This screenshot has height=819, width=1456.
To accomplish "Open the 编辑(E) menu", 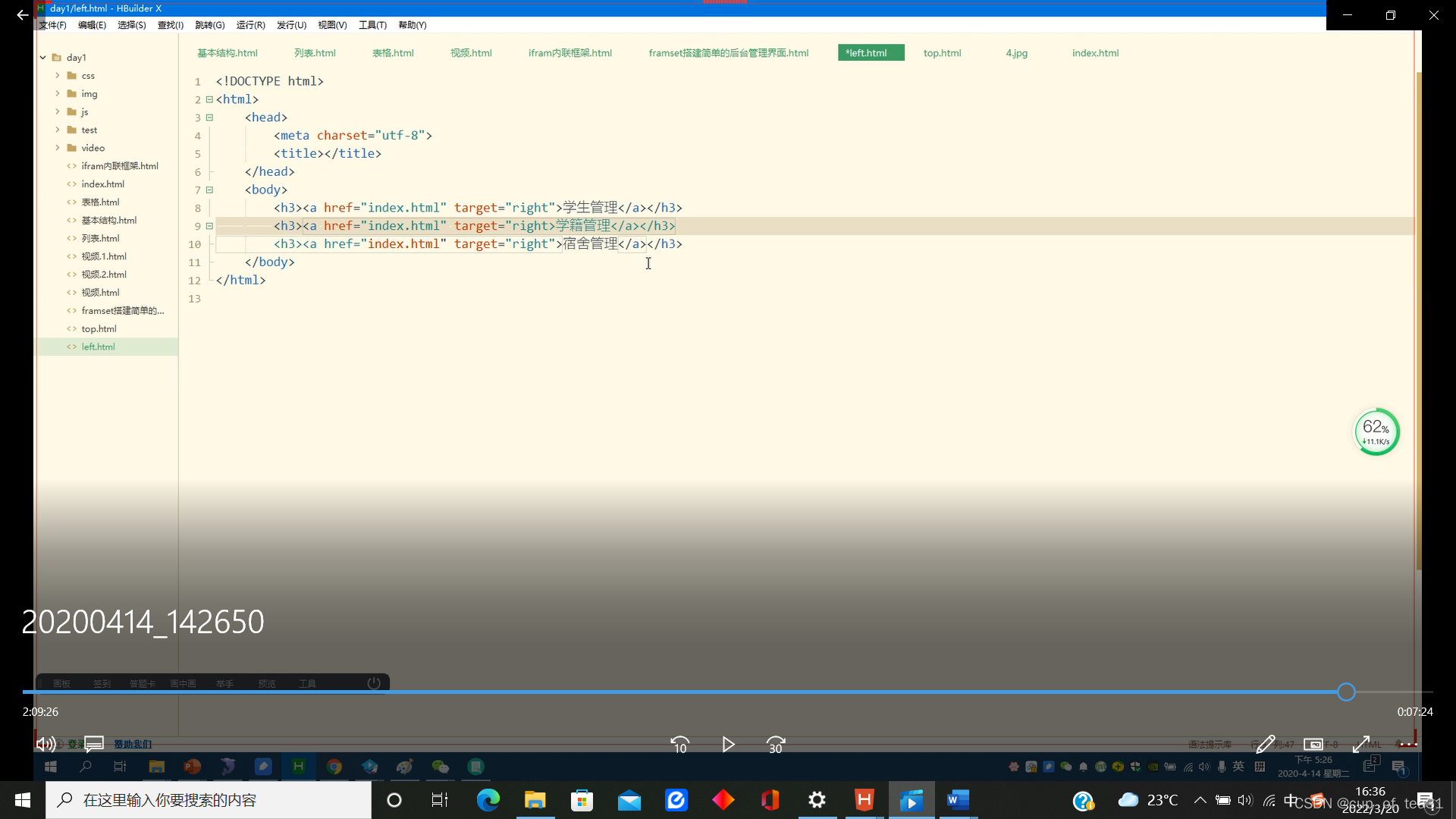I will pyautogui.click(x=92, y=25).
